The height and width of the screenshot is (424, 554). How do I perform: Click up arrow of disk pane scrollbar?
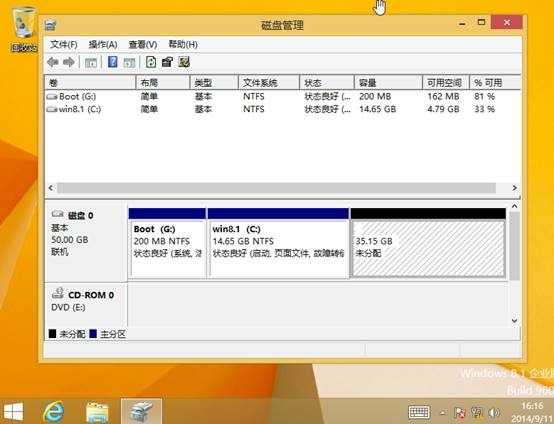coord(514,206)
